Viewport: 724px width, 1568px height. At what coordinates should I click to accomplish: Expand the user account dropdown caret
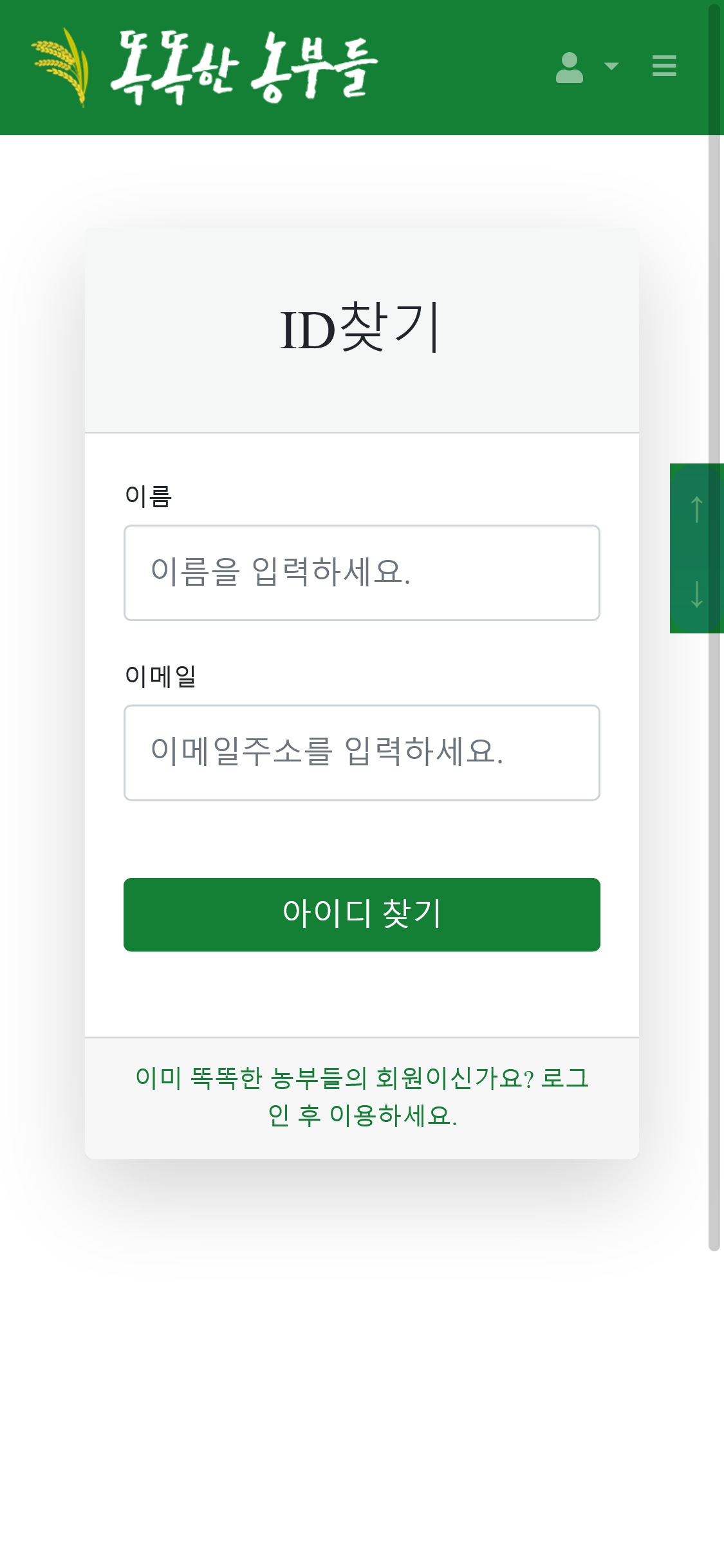coord(611,66)
